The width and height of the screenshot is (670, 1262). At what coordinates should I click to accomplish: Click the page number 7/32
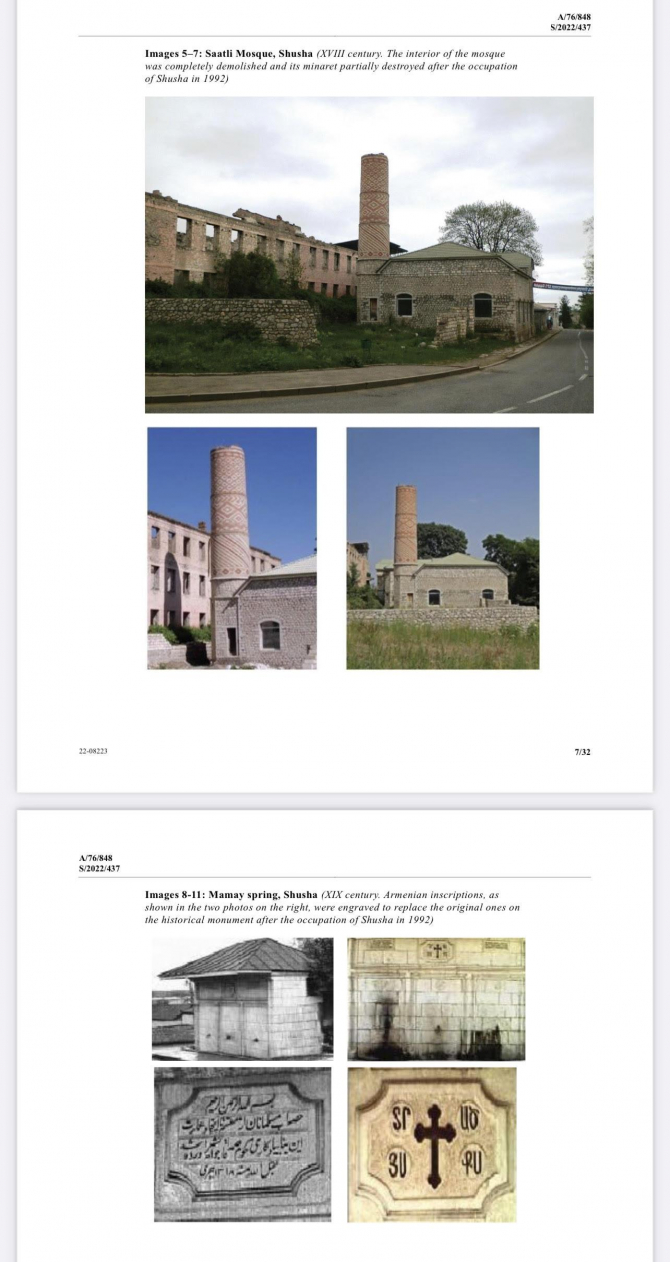582,752
